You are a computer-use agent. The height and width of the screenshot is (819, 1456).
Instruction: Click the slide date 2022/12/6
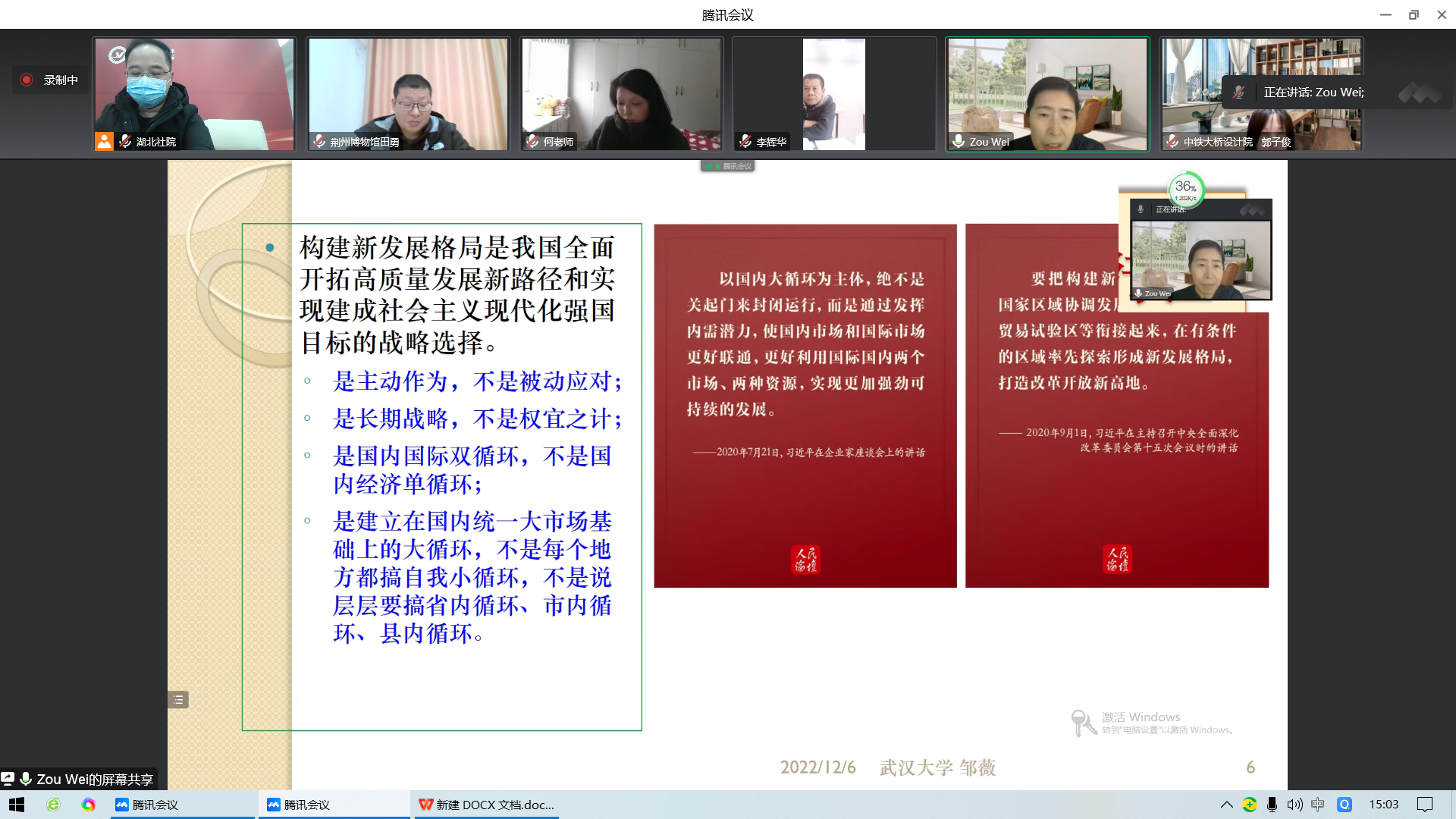(818, 767)
